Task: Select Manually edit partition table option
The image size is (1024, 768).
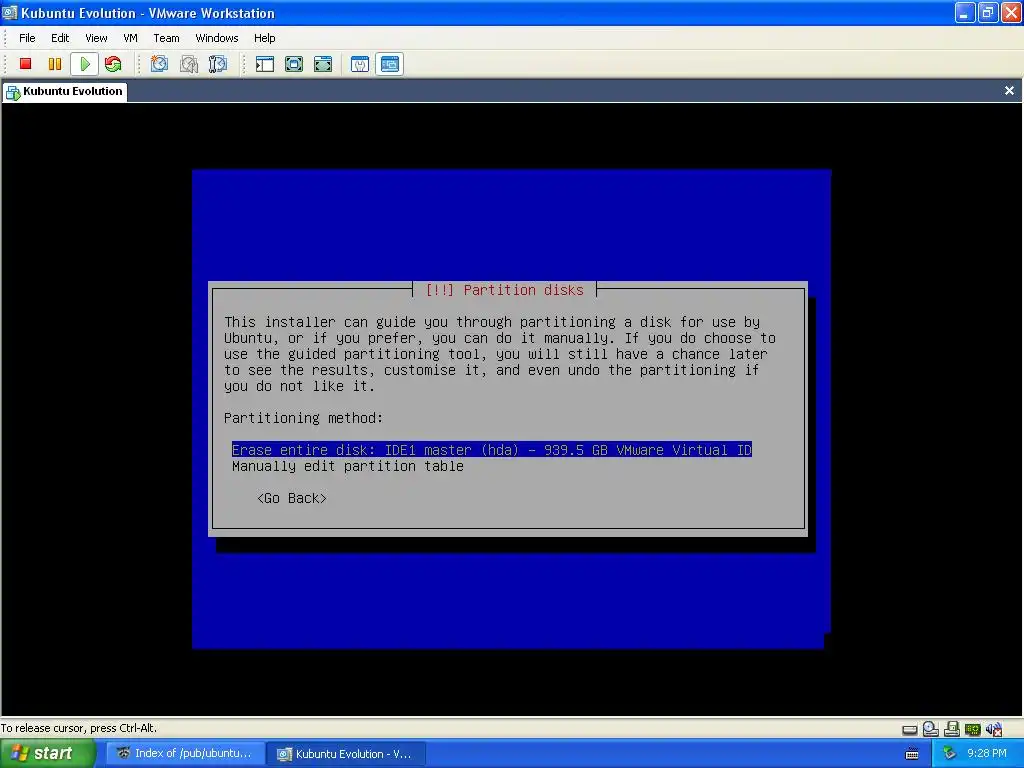Action: tap(347, 466)
